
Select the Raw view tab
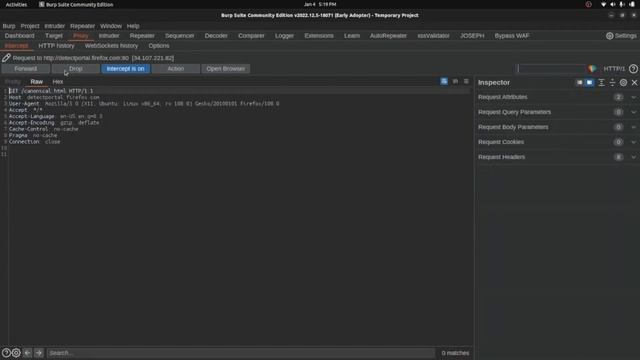[36, 82]
